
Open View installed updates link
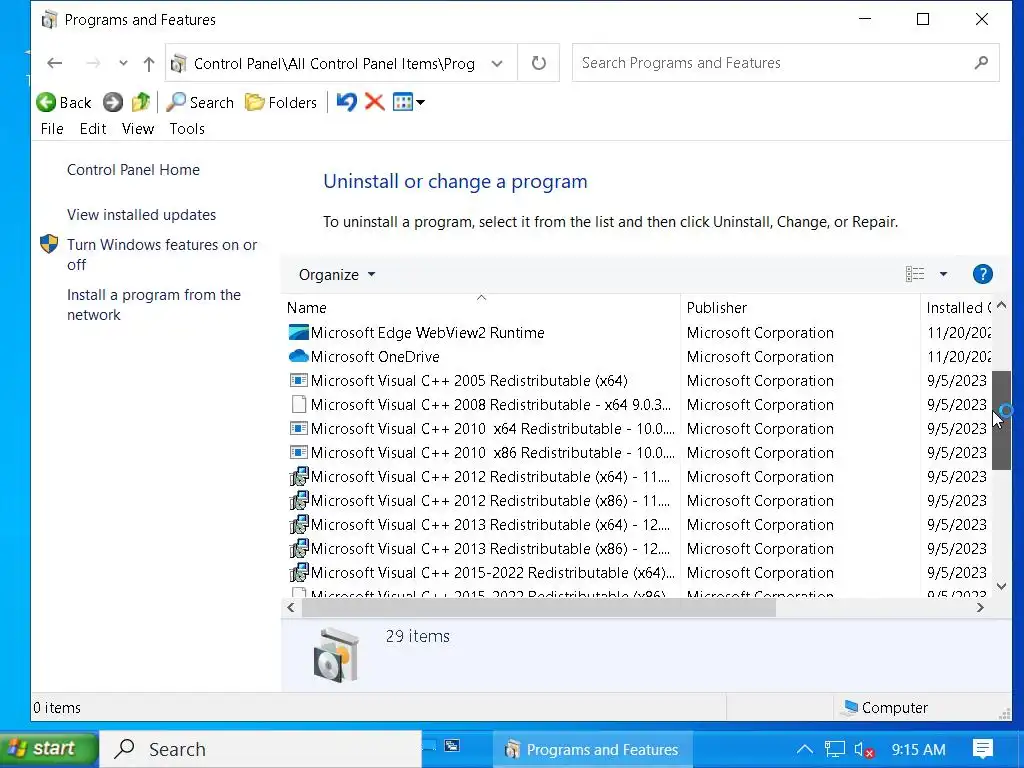(141, 215)
